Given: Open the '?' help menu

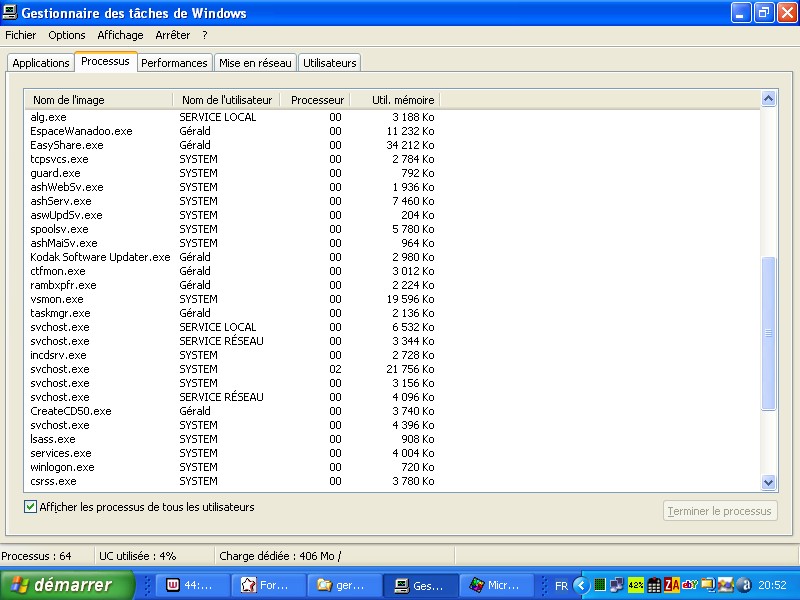Looking at the screenshot, I should coord(205,35).
